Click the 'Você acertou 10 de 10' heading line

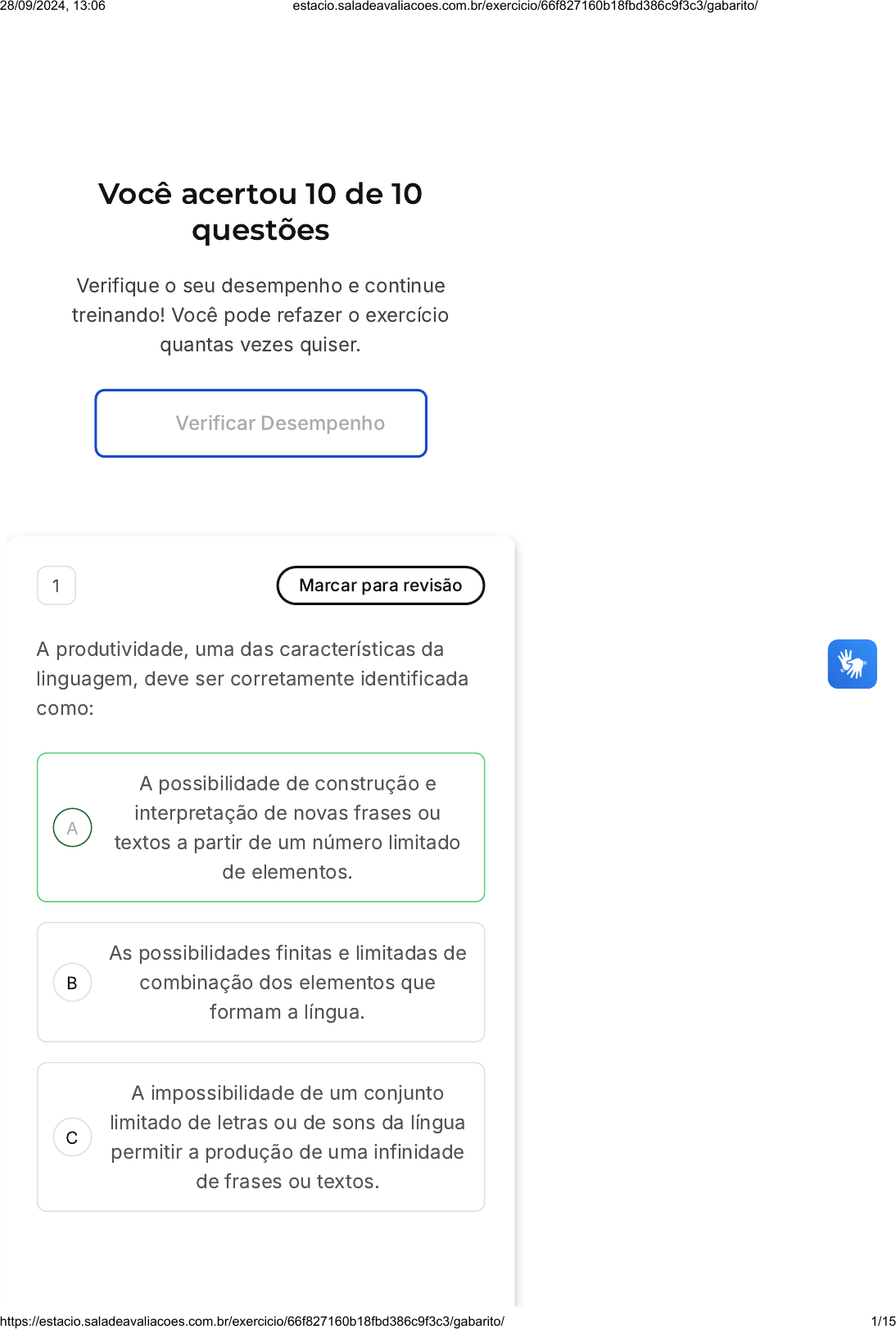pyautogui.click(x=260, y=194)
